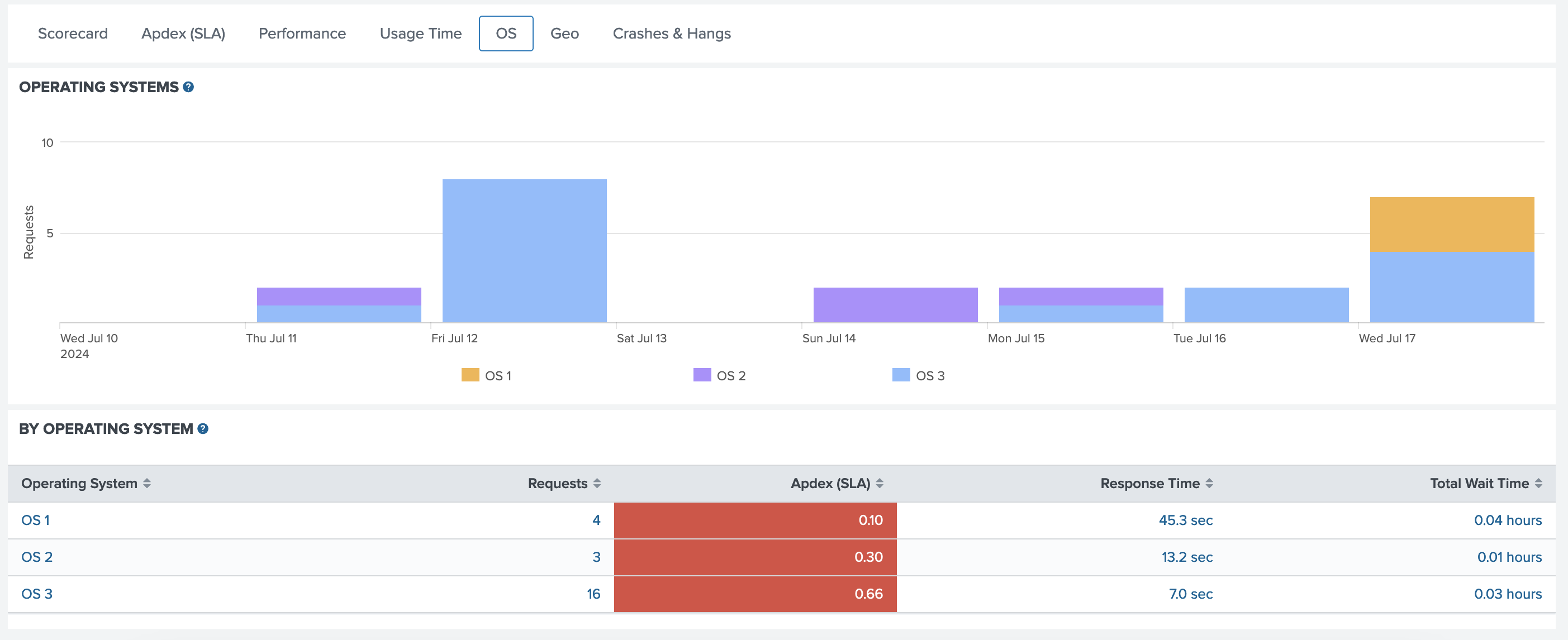Click the Fri Jul 12 blue bar
The image size is (1568, 640).
click(524, 251)
